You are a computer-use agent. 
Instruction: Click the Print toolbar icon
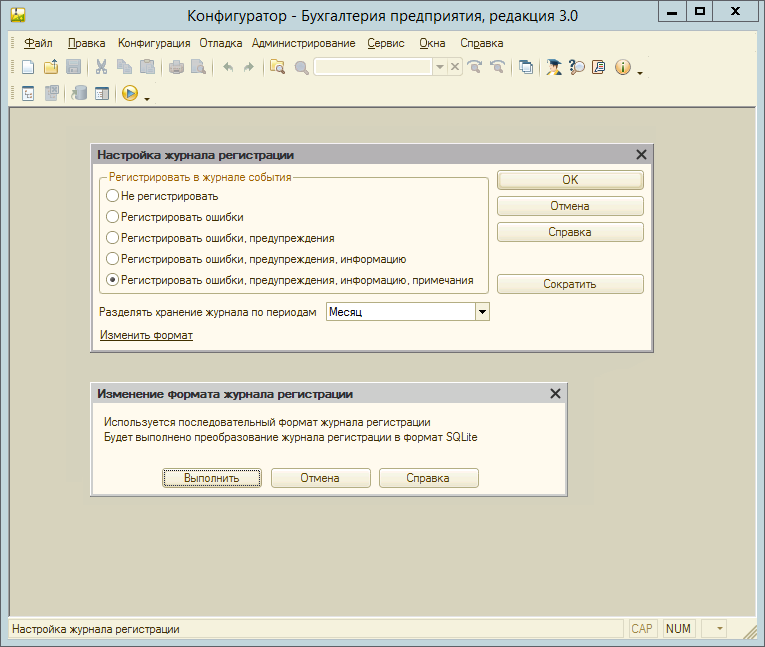point(176,67)
